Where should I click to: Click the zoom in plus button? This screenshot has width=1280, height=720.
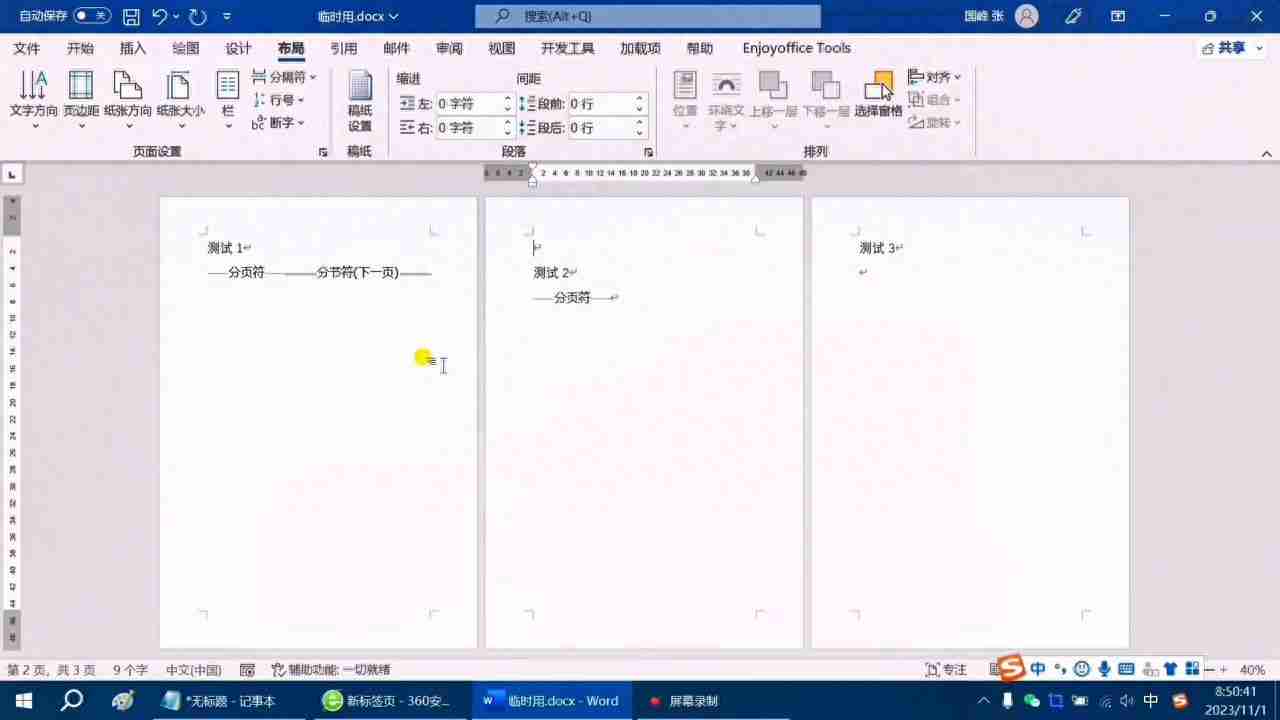(x=1223, y=670)
